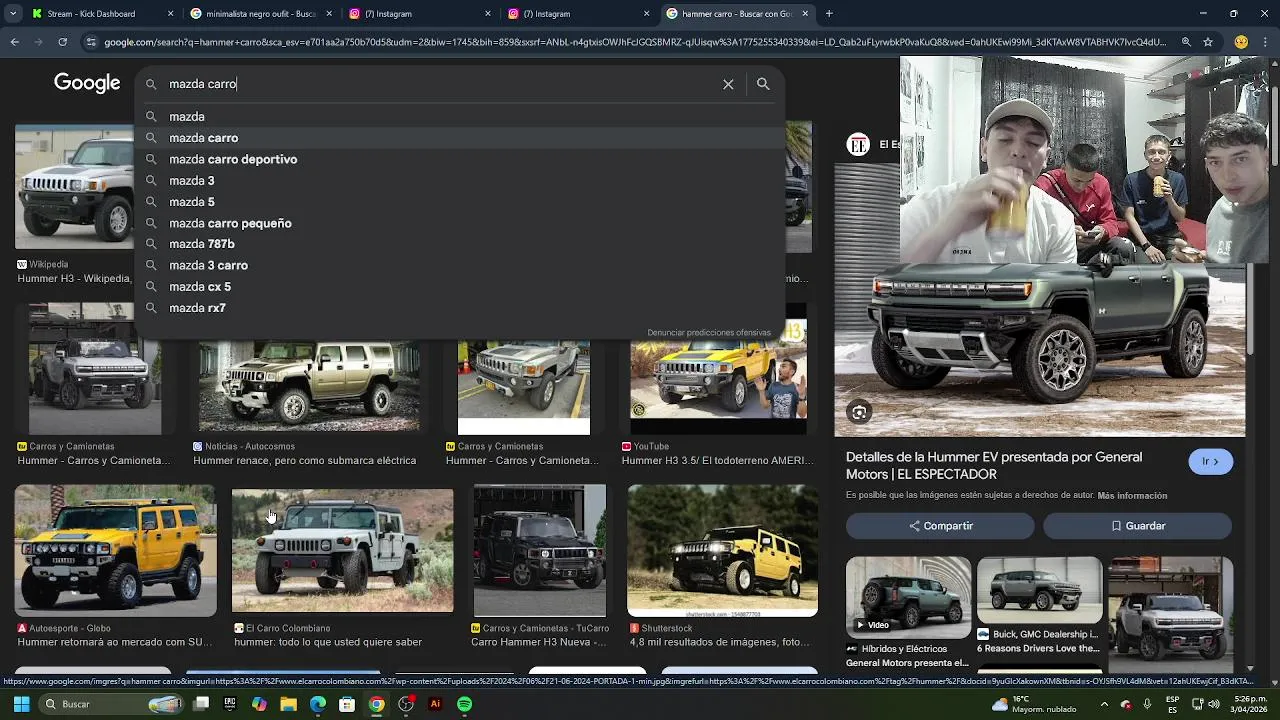Screen dimensions: 1280x720
Task: Go back with the browser back arrow
Action: point(14,42)
